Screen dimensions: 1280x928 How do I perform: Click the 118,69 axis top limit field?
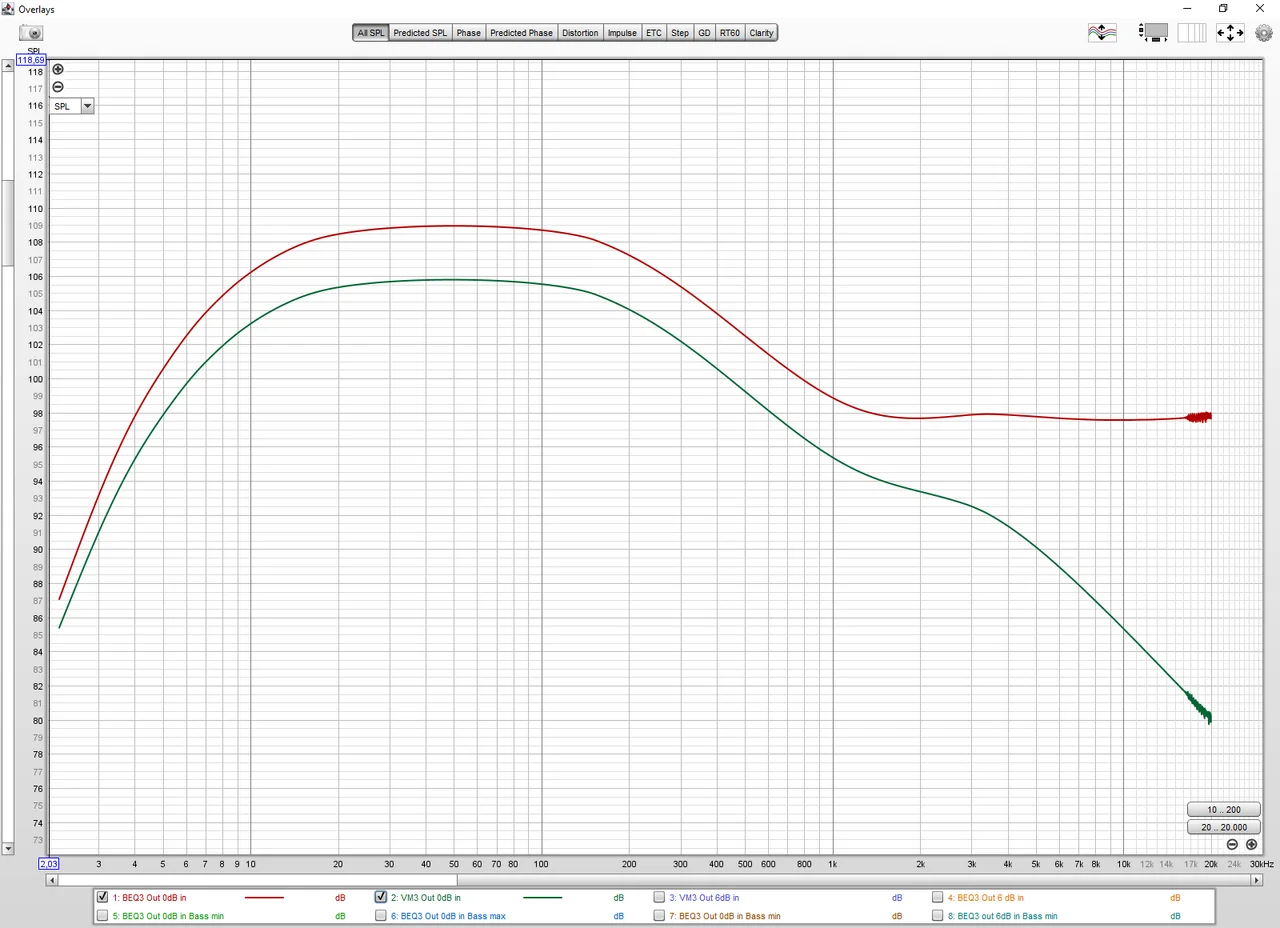31,60
